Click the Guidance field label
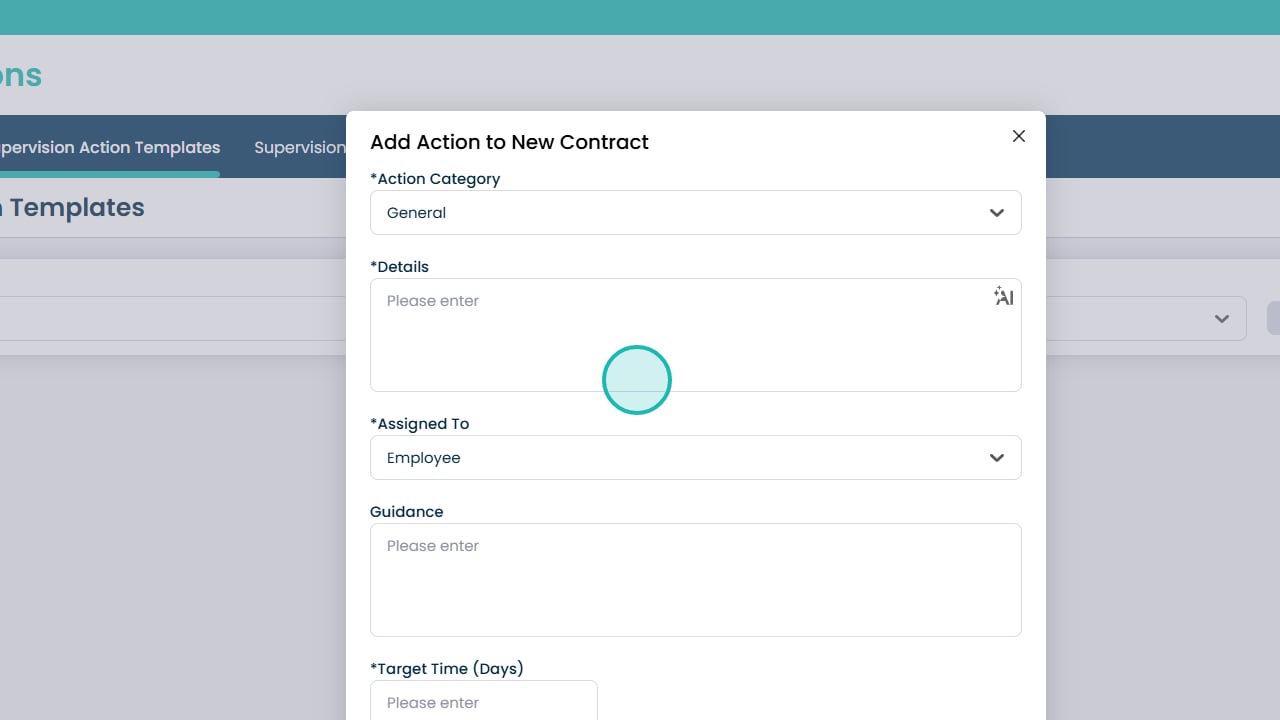This screenshot has width=1280, height=720. (x=406, y=512)
